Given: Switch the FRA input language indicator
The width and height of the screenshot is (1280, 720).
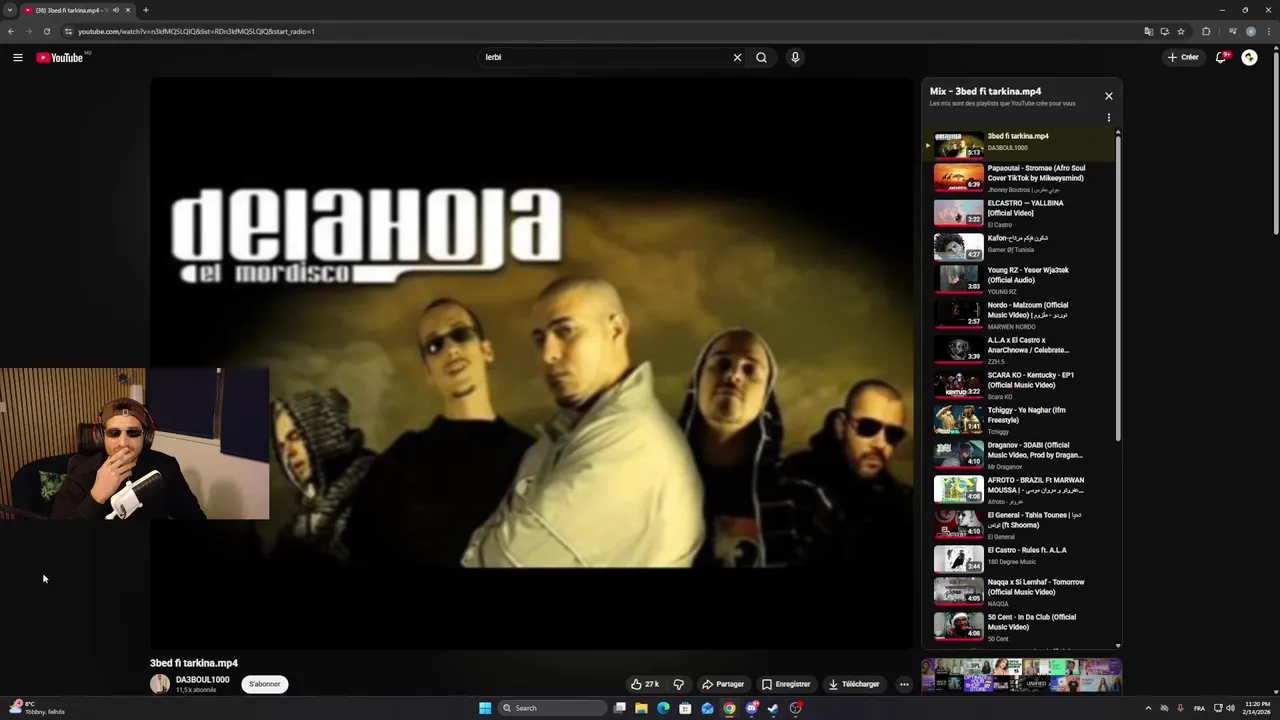Looking at the screenshot, I should pyautogui.click(x=1199, y=708).
